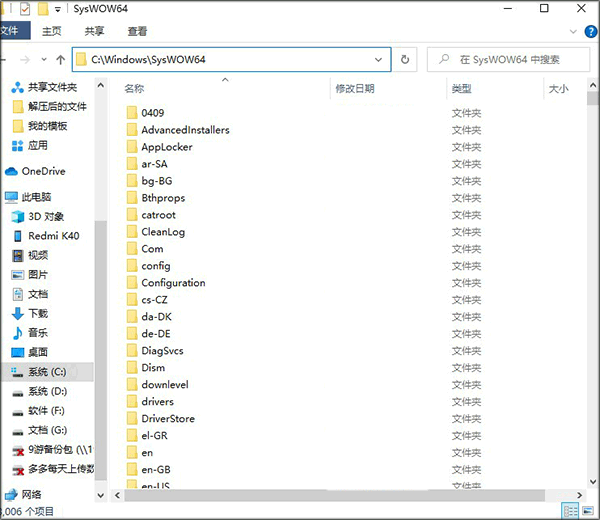This screenshot has height=520, width=600.
Task: Open the quick access toolbar dropdown
Action: click(57, 9)
